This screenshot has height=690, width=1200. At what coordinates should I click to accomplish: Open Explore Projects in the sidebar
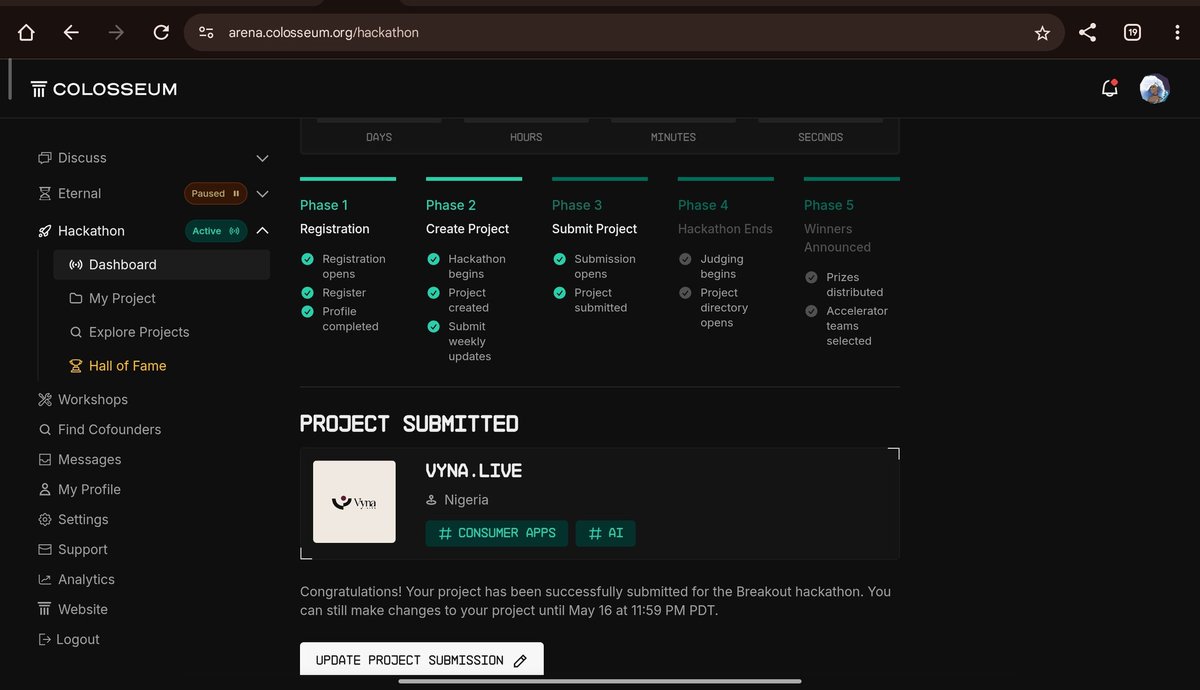click(x=139, y=332)
